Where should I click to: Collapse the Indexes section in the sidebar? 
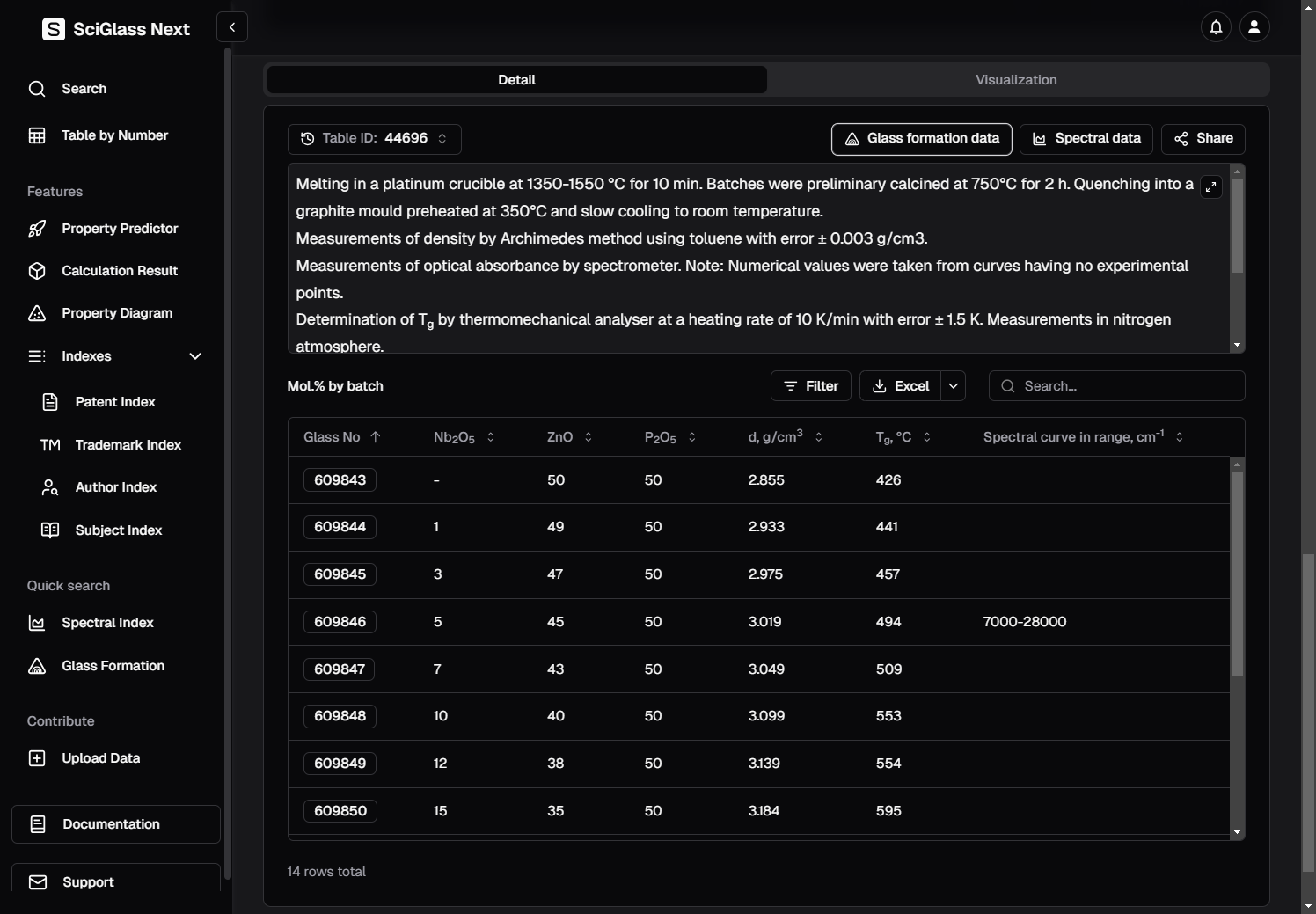pyautogui.click(x=195, y=356)
